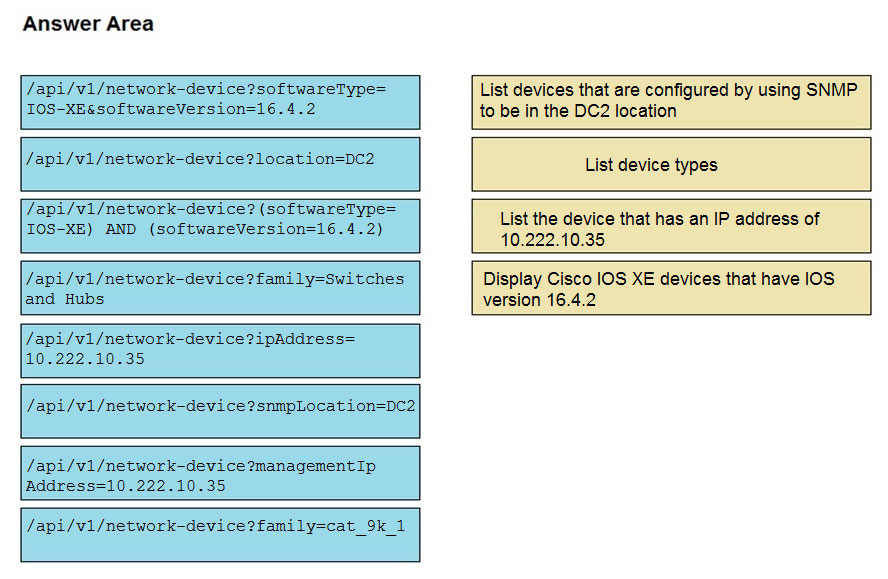This screenshot has height=579, width=888.
Task: Click 'version 16.4.2' text in yellow box
Action: click(x=539, y=300)
